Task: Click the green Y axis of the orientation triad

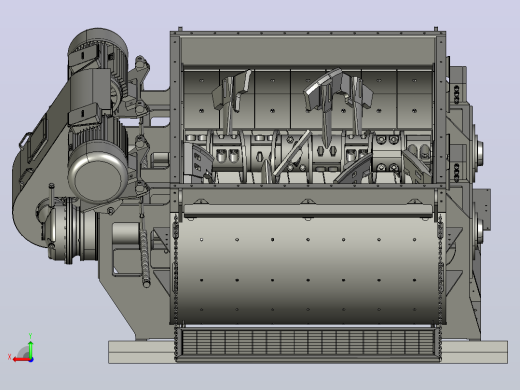Action: pos(30,349)
